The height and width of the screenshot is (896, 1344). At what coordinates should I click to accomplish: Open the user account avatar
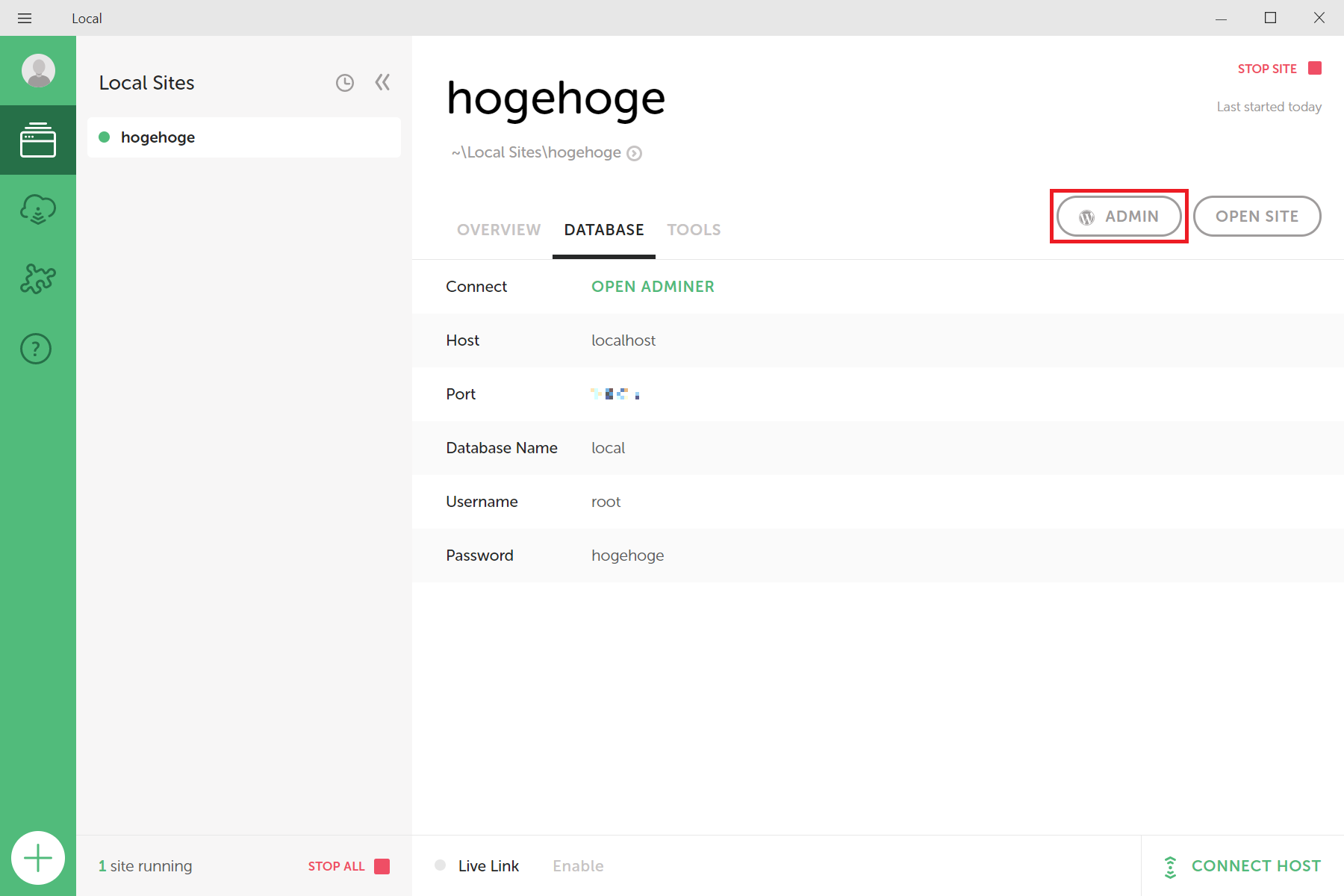(38, 71)
